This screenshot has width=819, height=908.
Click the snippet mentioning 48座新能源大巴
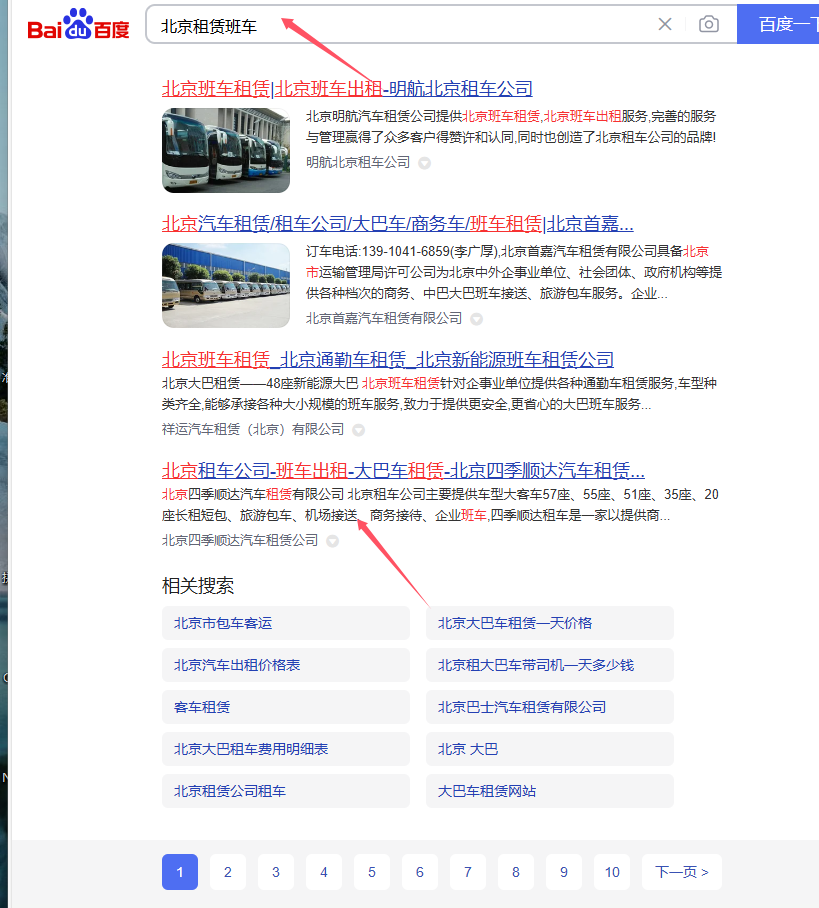point(440,394)
